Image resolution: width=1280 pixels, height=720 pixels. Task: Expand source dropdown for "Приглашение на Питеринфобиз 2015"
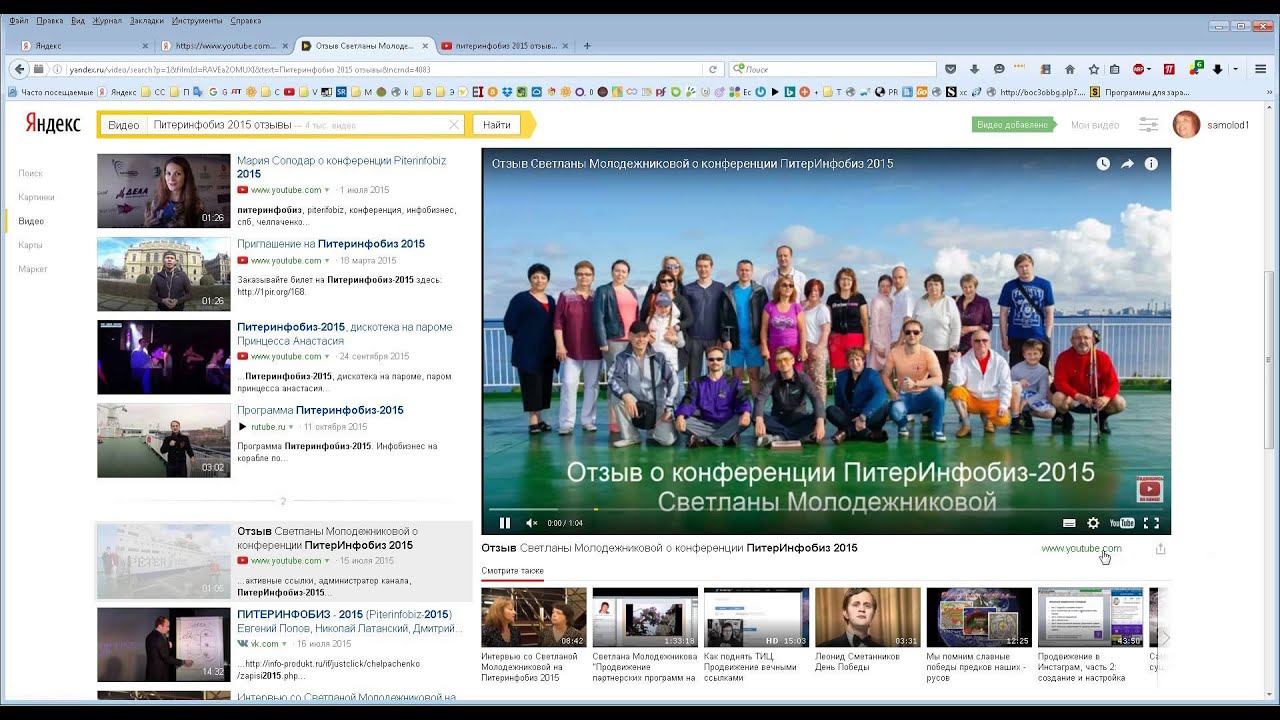(327, 261)
